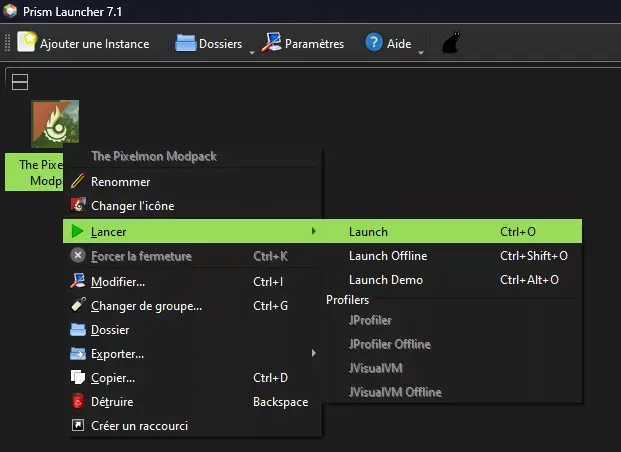This screenshot has height=452, width=621.
Task: Click the toolbar drag handle grip
Action: coord(7,42)
